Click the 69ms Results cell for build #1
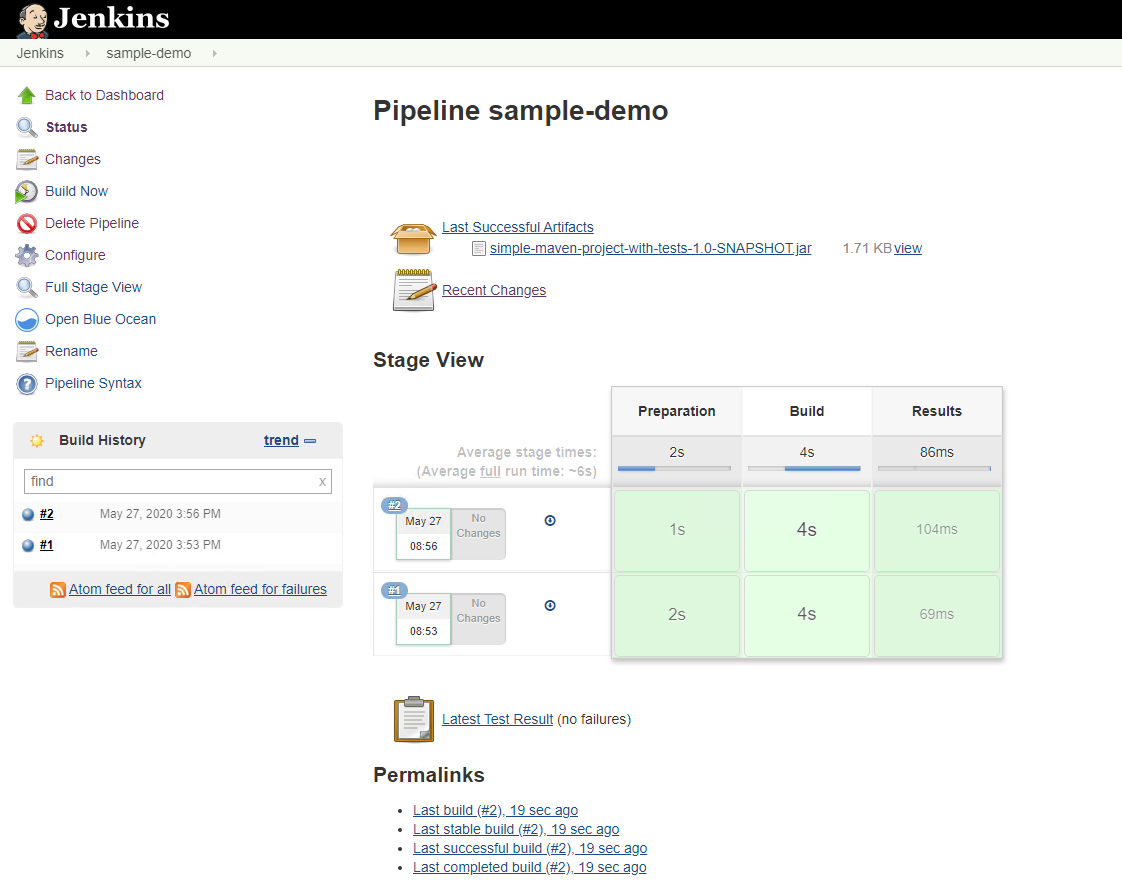This screenshot has height=888, width=1122. click(937, 615)
